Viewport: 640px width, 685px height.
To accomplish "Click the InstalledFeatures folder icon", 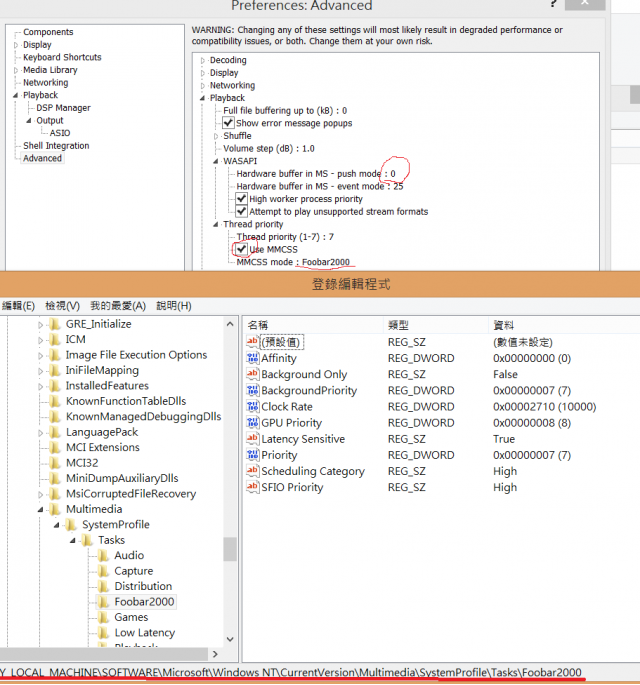I will click(55, 386).
